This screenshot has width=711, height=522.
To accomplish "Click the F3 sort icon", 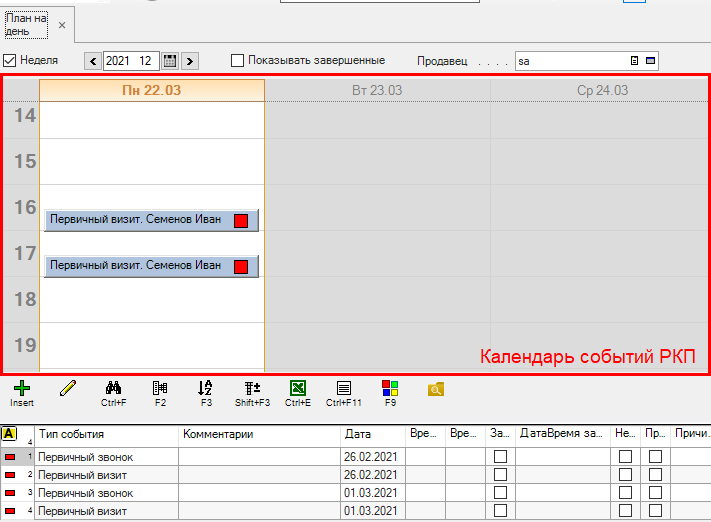I will pyautogui.click(x=205, y=388).
